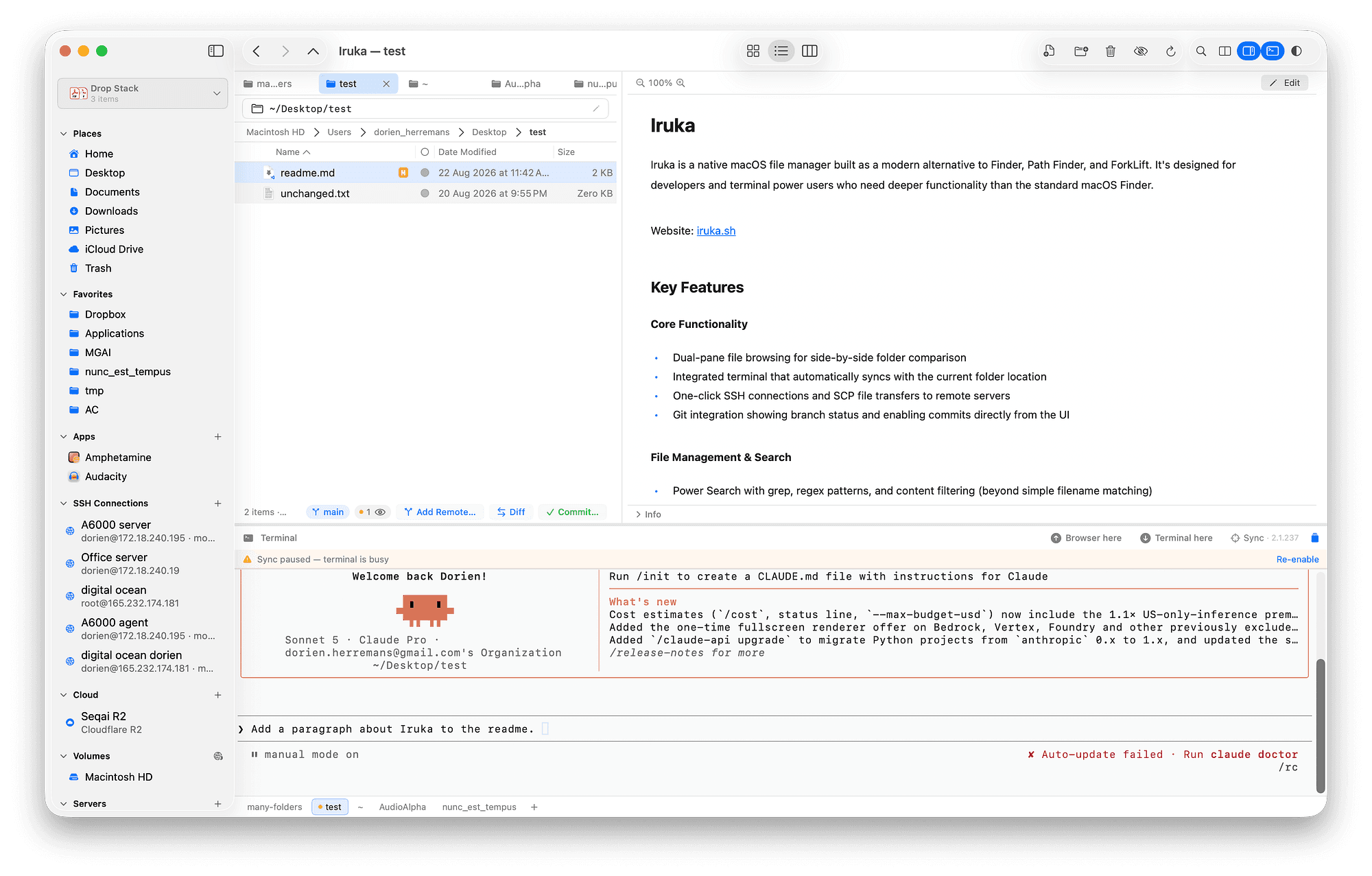Go forward with the right arrow
The height and width of the screenshot is (876, 1372).
point(285,51)
